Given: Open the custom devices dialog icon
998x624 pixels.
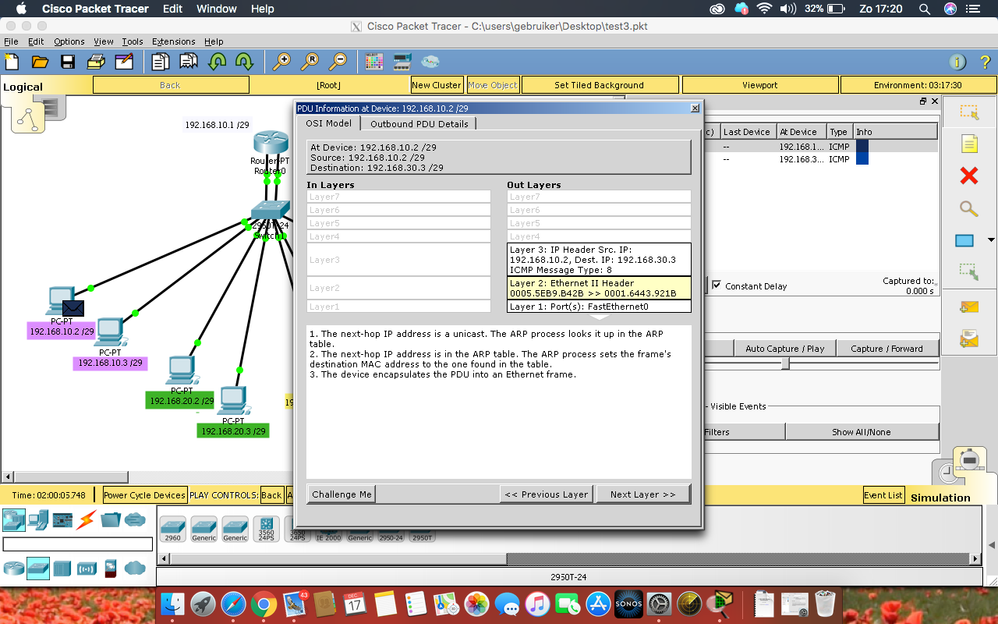Looking at the screenshot, I should 402,62.
